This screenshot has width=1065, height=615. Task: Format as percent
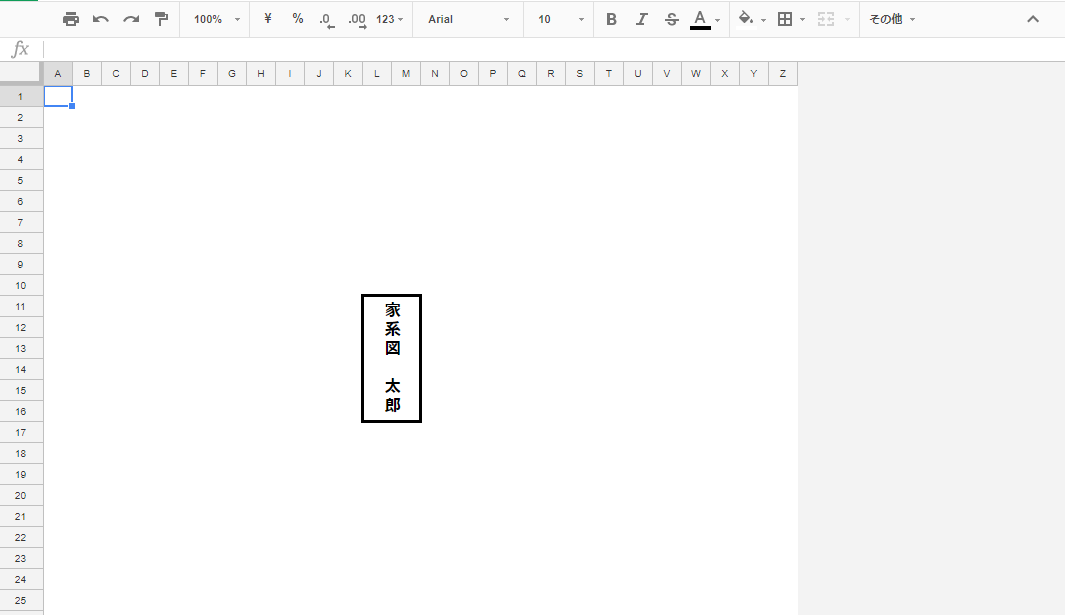[x=298, y=19]
